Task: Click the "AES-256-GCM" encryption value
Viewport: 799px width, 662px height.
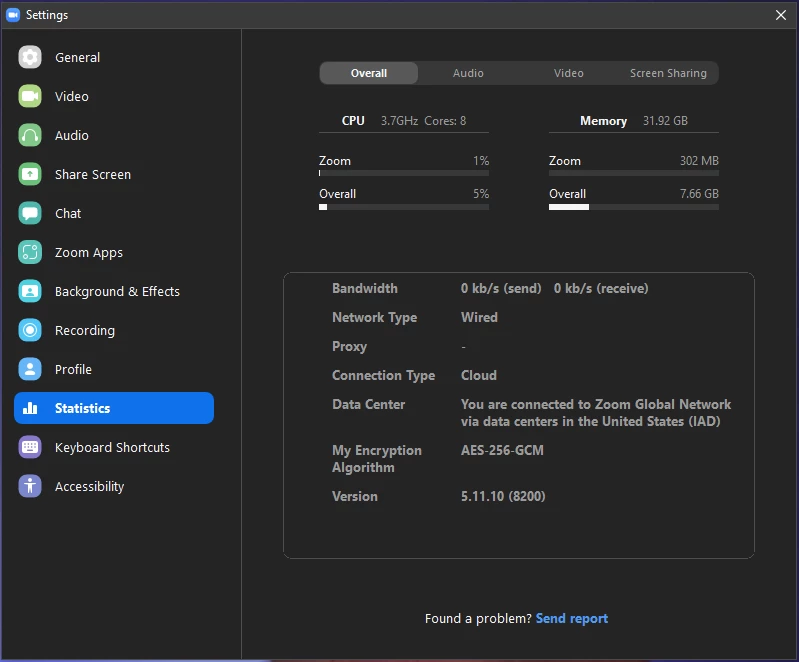Action: [502, 451]
